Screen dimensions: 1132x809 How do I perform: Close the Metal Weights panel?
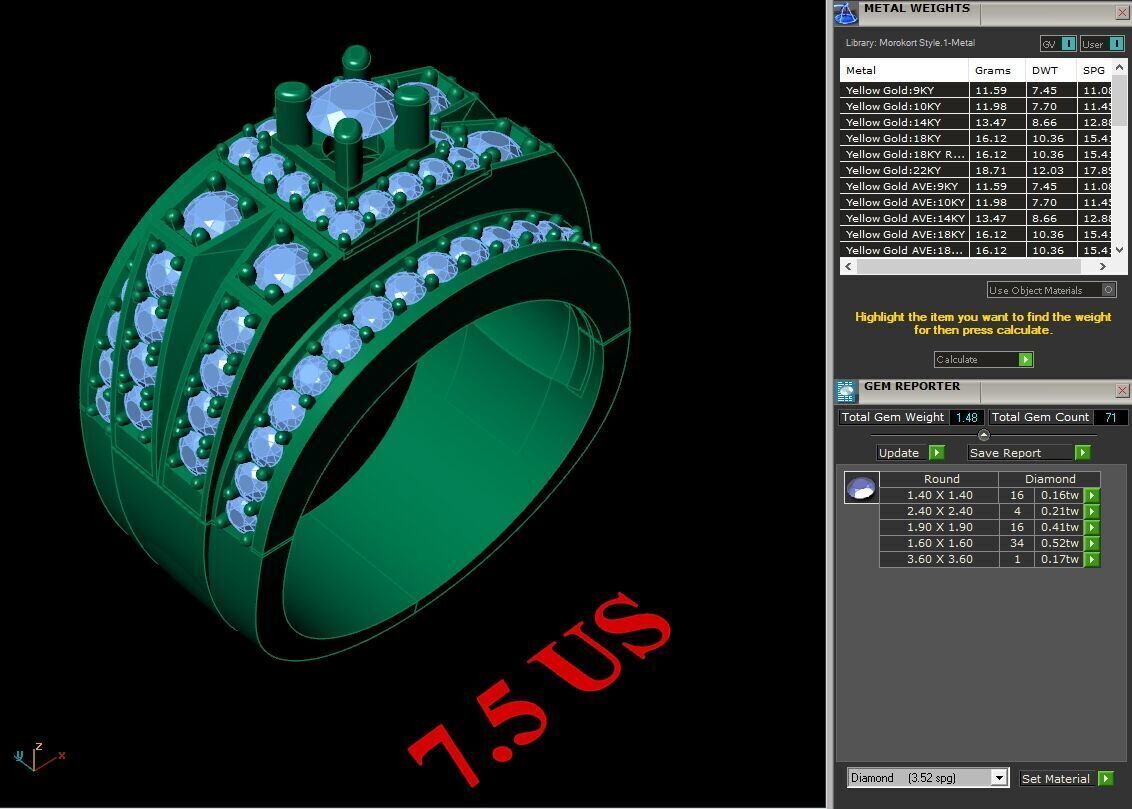pyautogui.click(x=1123, y=12)
